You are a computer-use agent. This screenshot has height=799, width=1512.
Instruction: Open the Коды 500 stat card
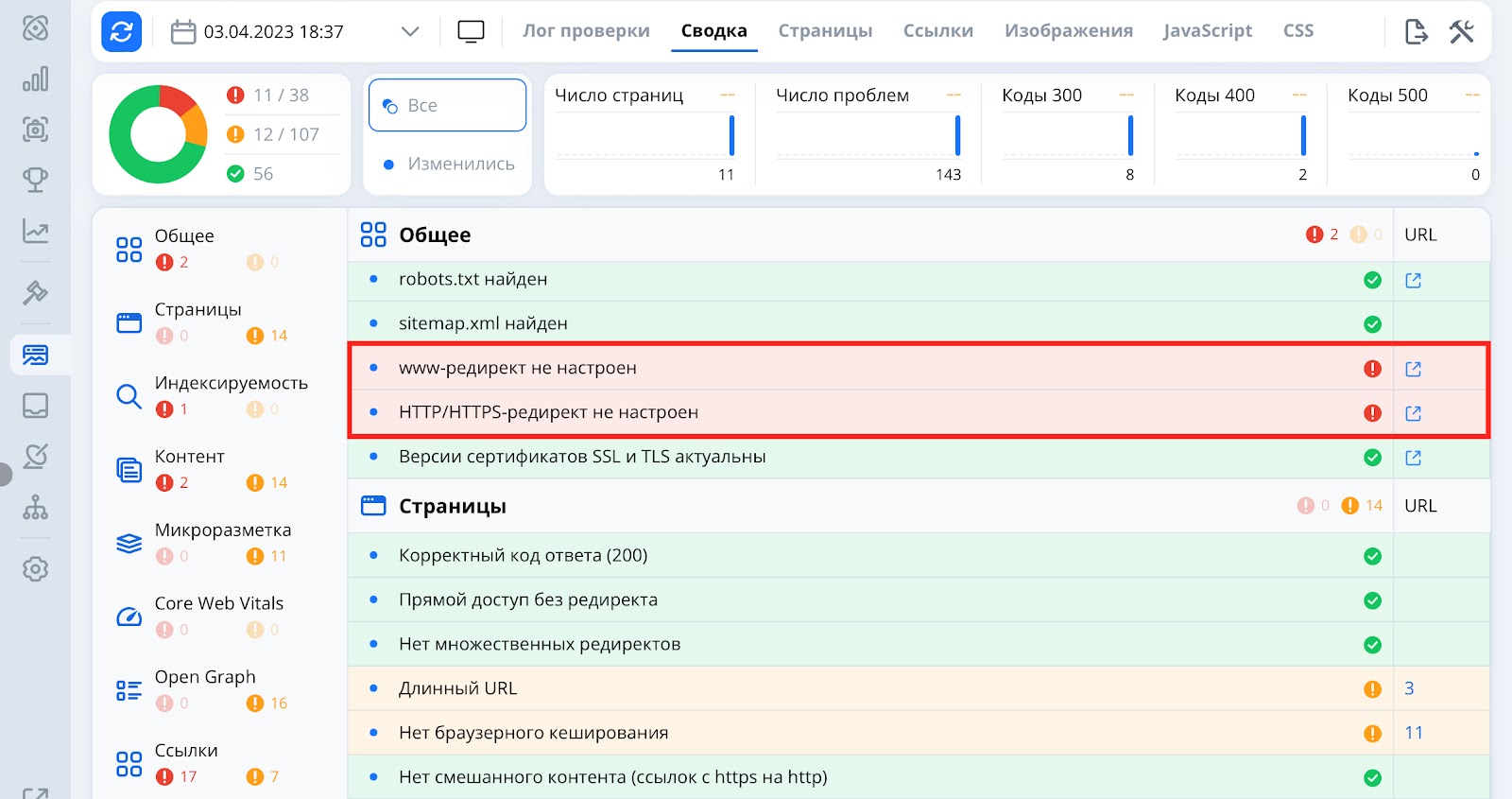(1413, 134)
